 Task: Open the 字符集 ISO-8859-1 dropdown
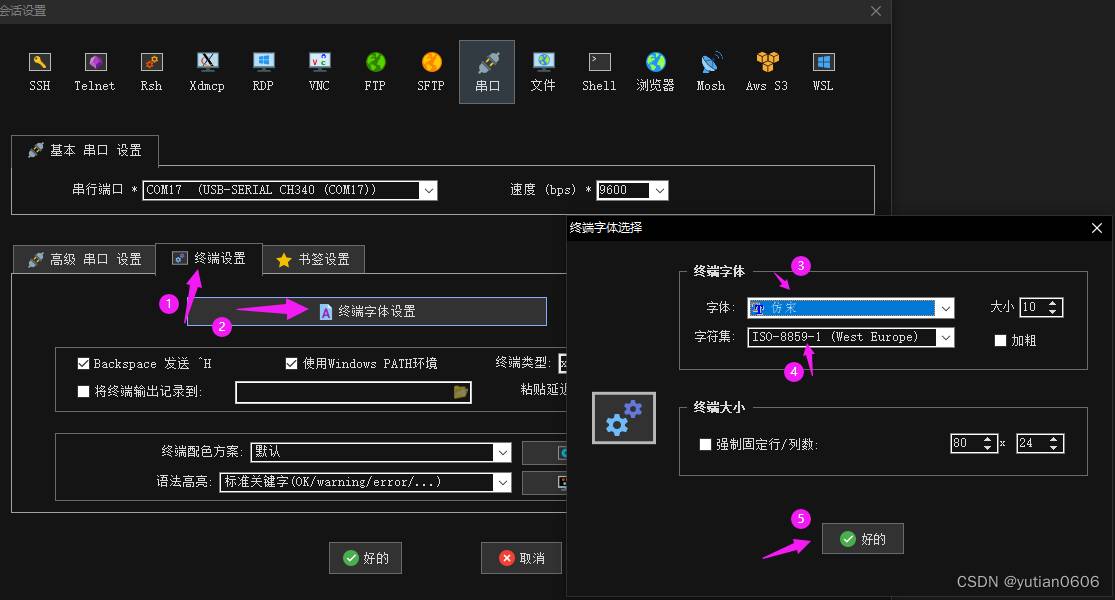(945, 338)
